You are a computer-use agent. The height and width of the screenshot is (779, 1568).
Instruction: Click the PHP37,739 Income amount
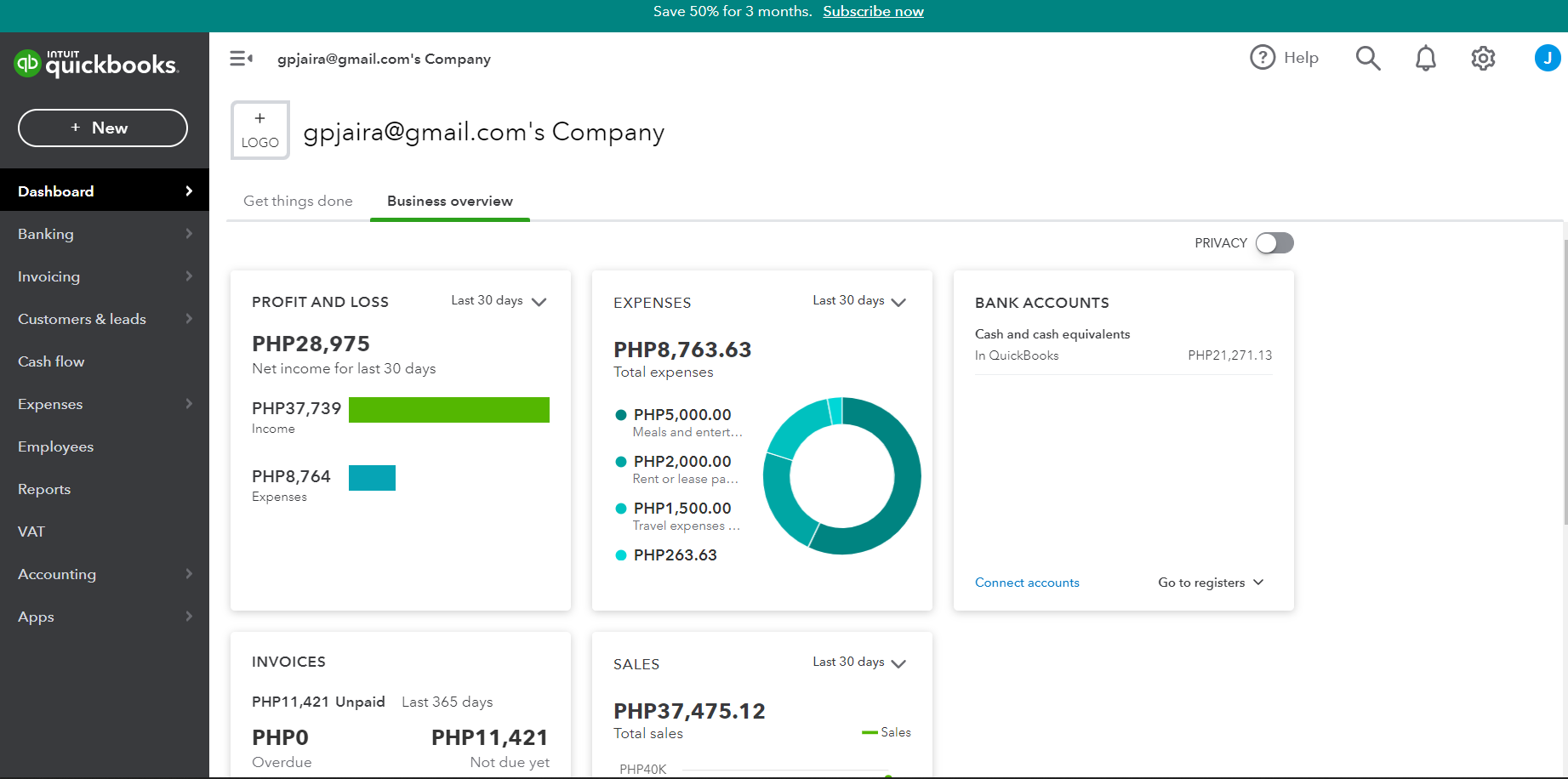click(x=296, y=408)
